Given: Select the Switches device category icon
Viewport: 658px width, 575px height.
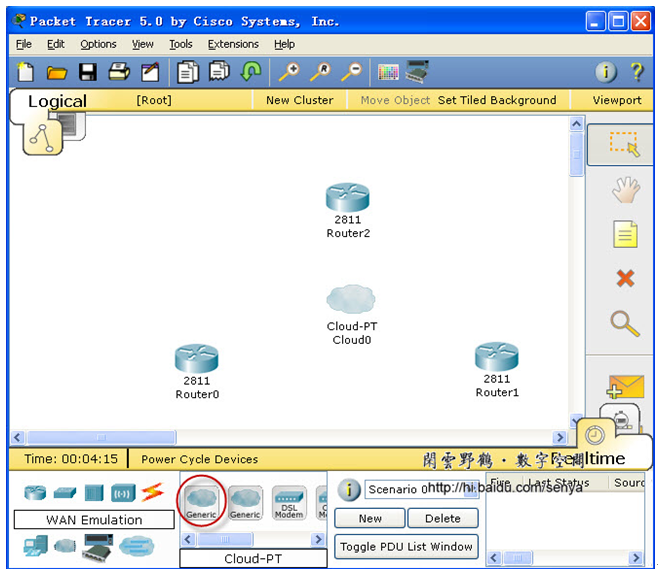Looking at the screenshot, I should 65,493.
